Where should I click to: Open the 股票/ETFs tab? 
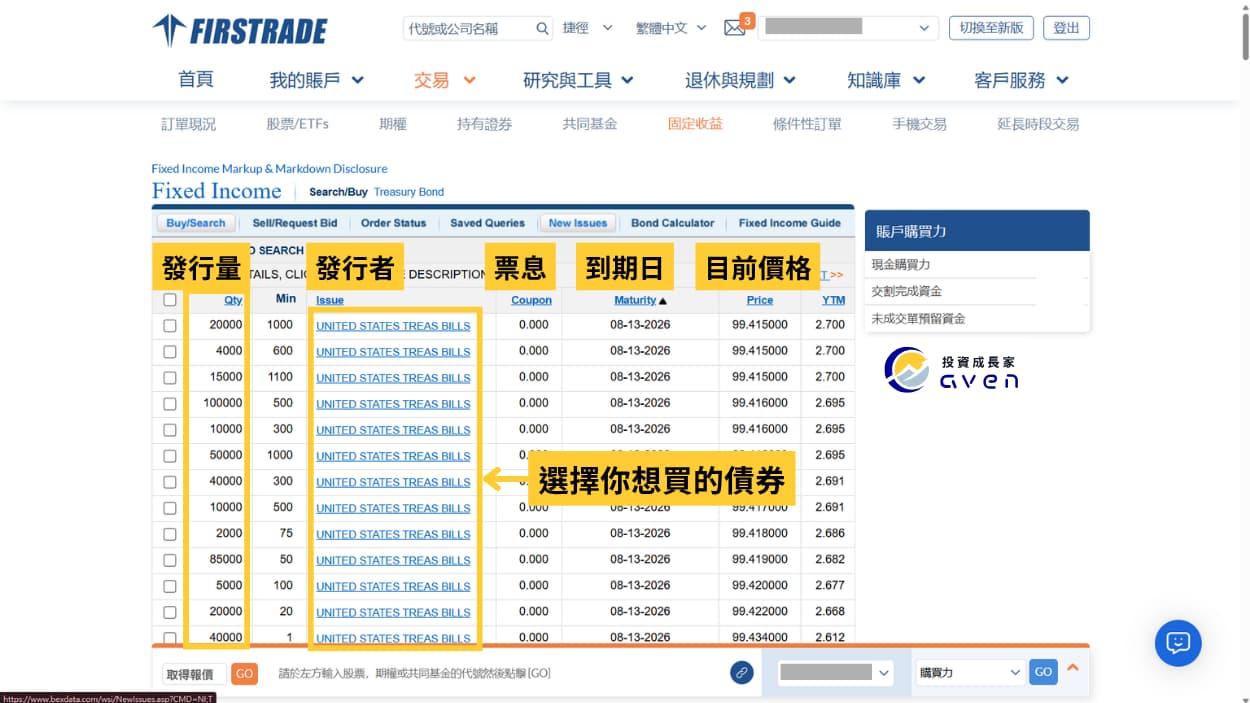tap(297, 124)
